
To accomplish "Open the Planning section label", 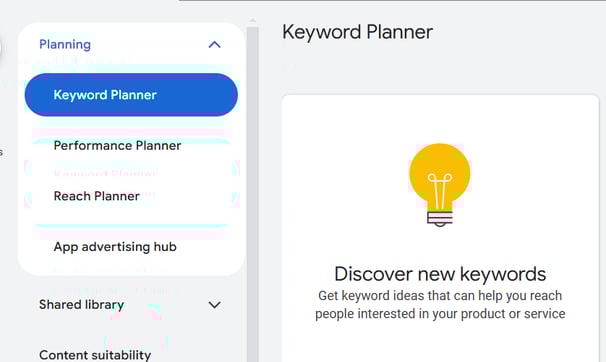I will (x=65, y=44).
